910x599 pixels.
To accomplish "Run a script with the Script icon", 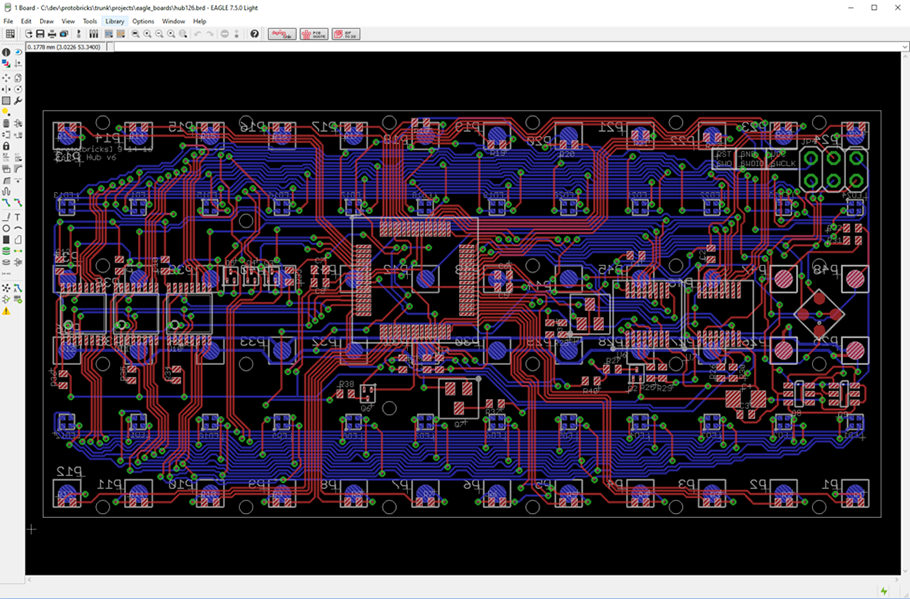I will (x=107, y=34).
